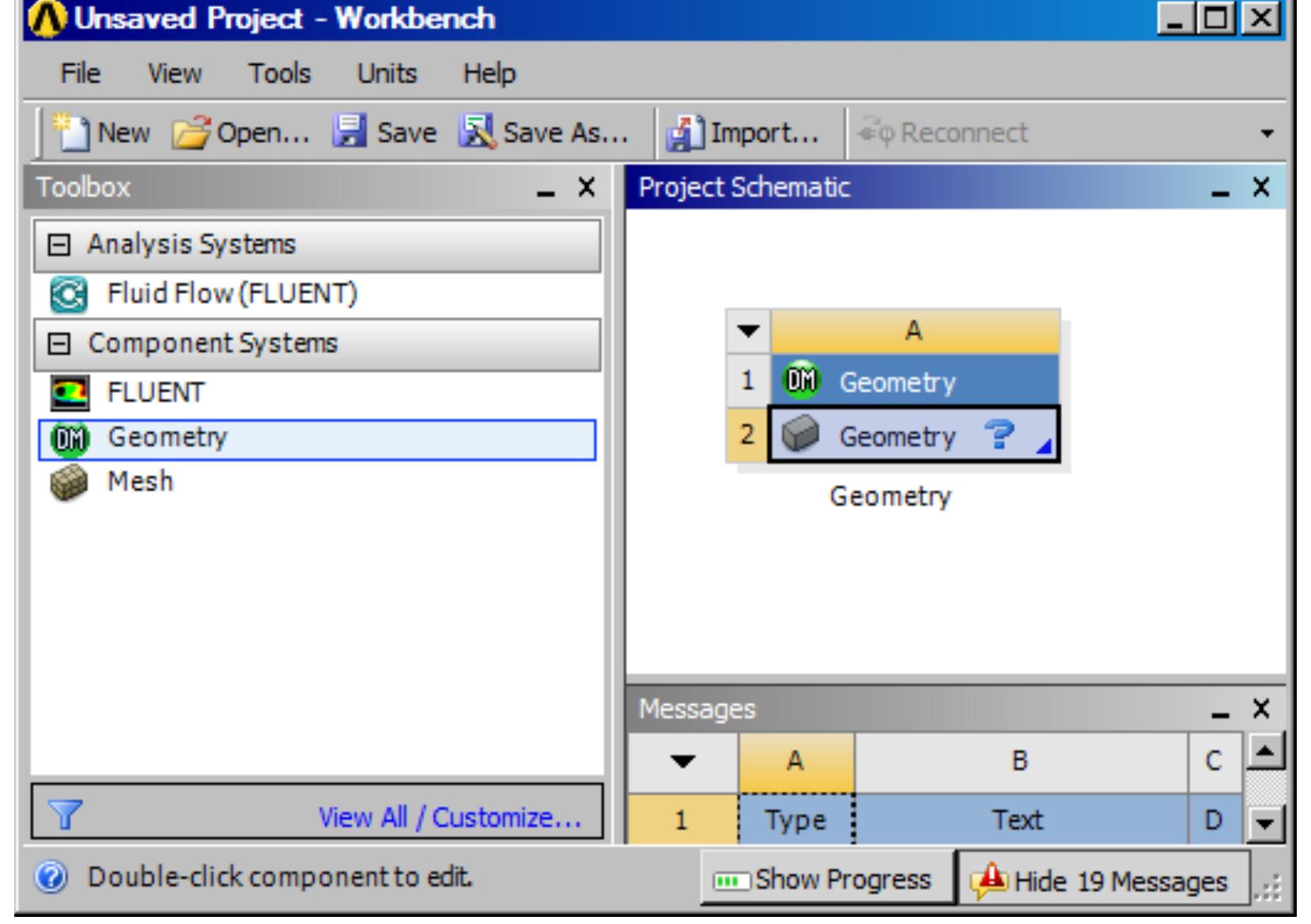Click the Messages scrollbar up arrow
Viewport: 1311px width, 924px height.
(x=1264, y=752)
